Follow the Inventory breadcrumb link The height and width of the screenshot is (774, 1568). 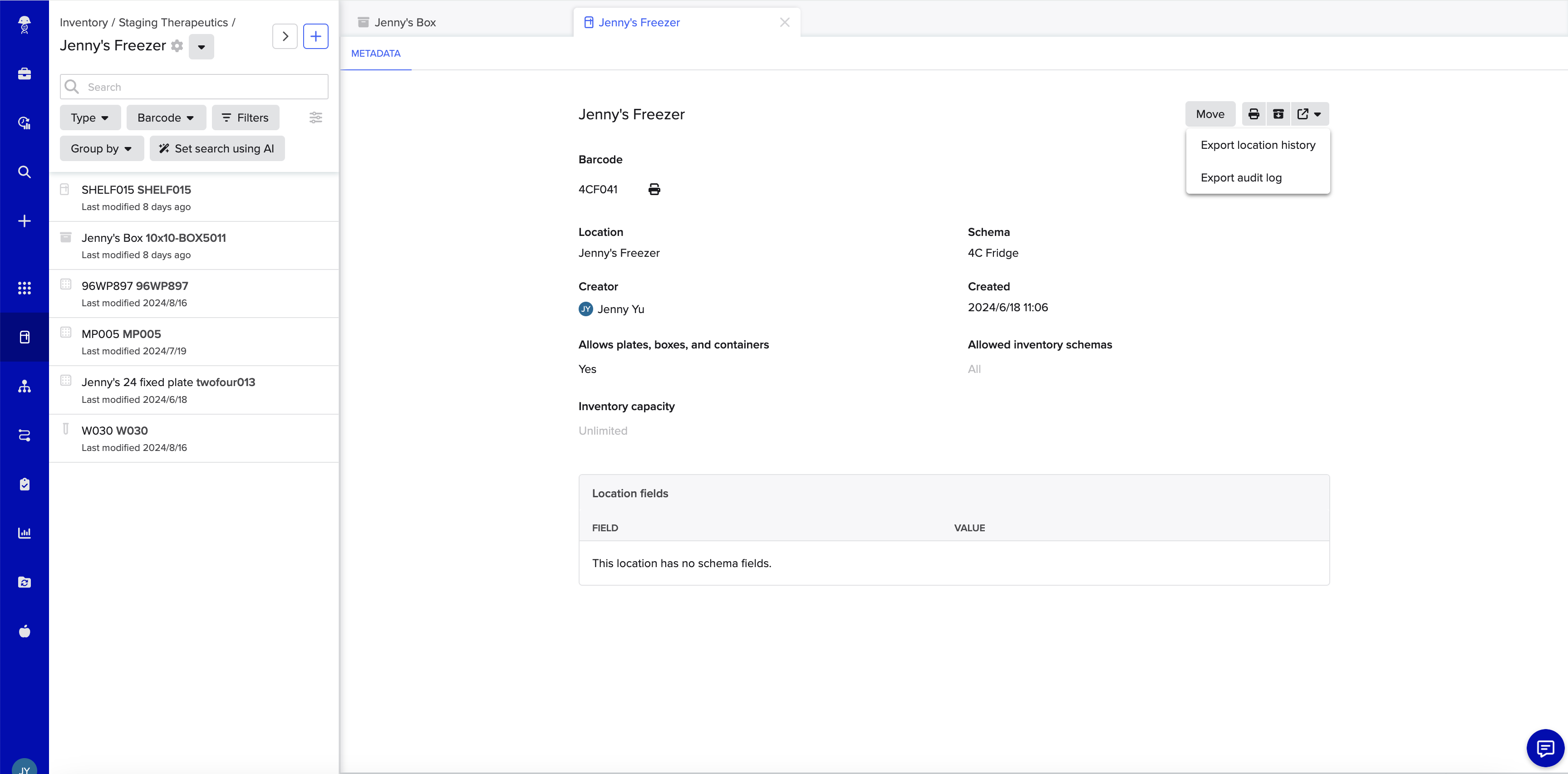(x=84, y=23)
